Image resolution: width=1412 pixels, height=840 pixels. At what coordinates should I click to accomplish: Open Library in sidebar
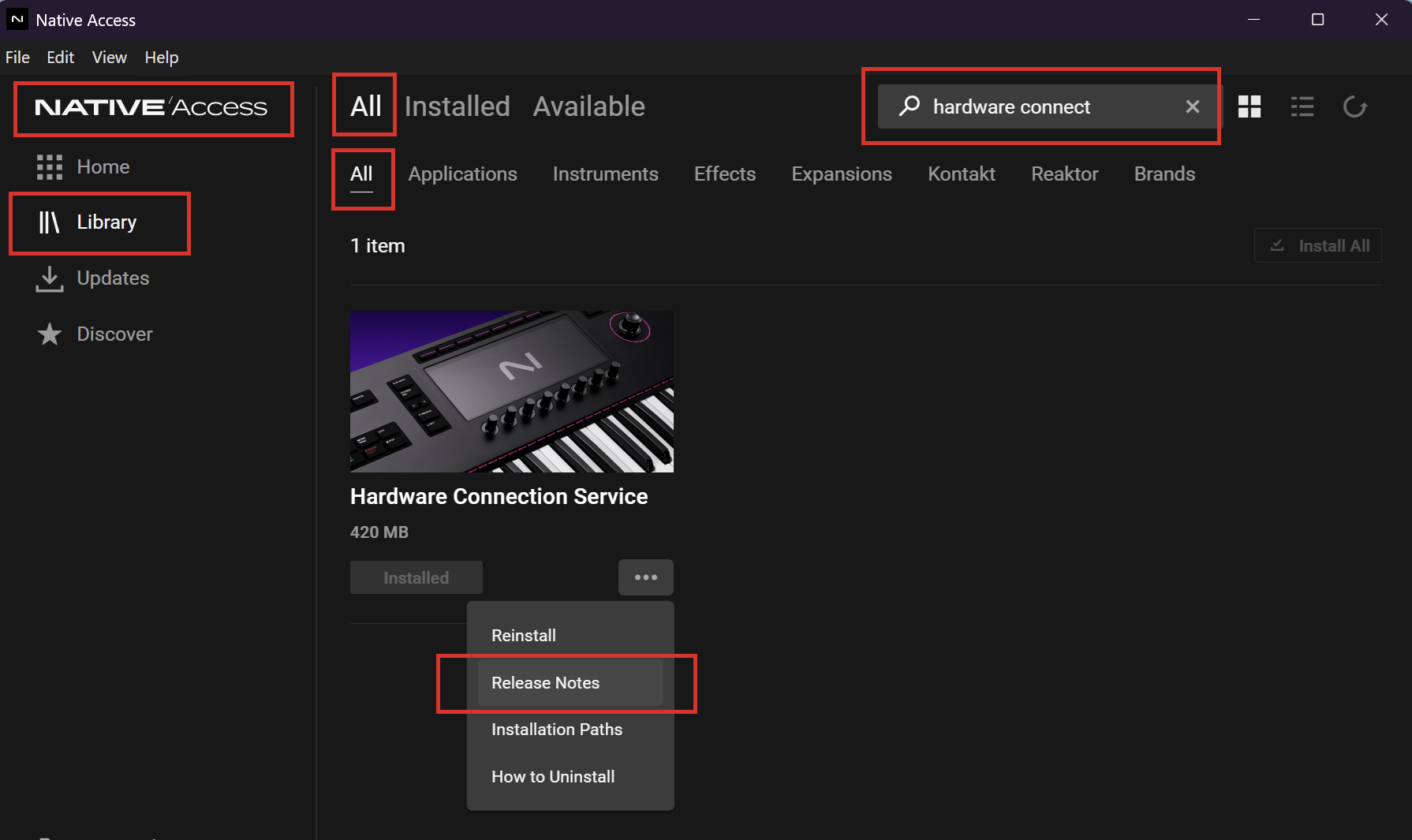[106, 222]
